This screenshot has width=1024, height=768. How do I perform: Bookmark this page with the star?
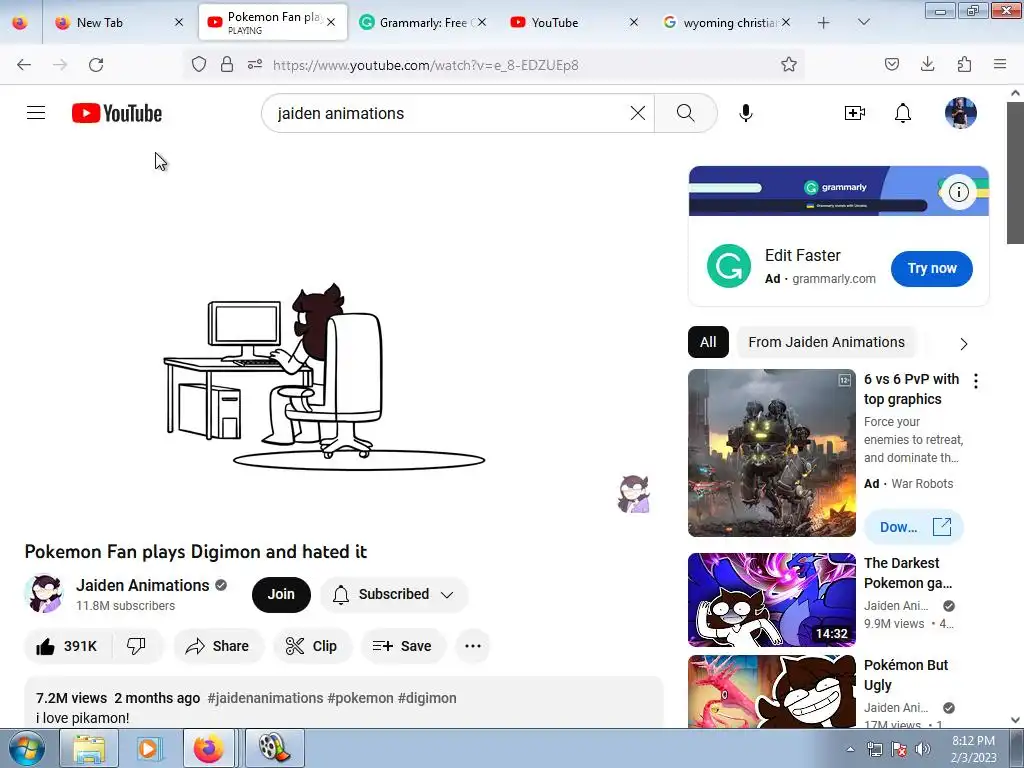click(788, 65)
